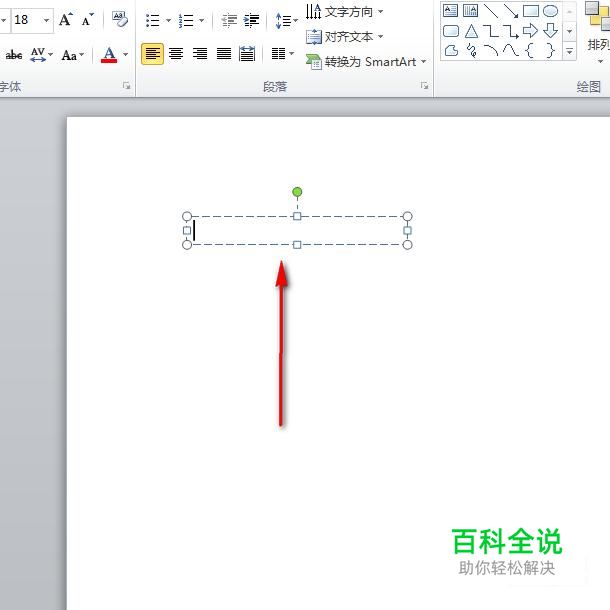This screenshot has height=610, width=610.
Task: Open the 排列 arrange menu
Action: (x=598, y=33)
